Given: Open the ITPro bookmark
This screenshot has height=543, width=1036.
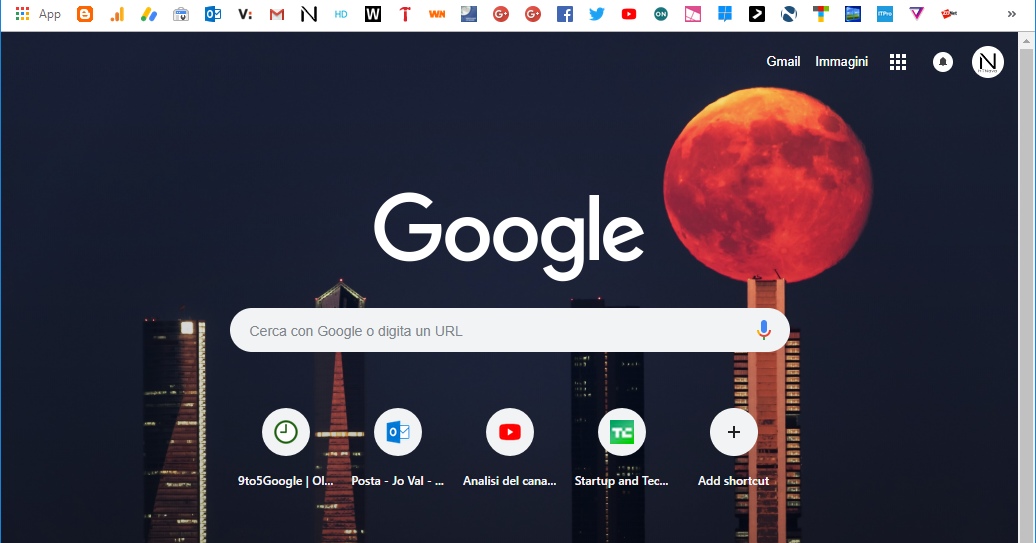Looking at the screenshot, I should pyautogui.click(x=885, y=14).
